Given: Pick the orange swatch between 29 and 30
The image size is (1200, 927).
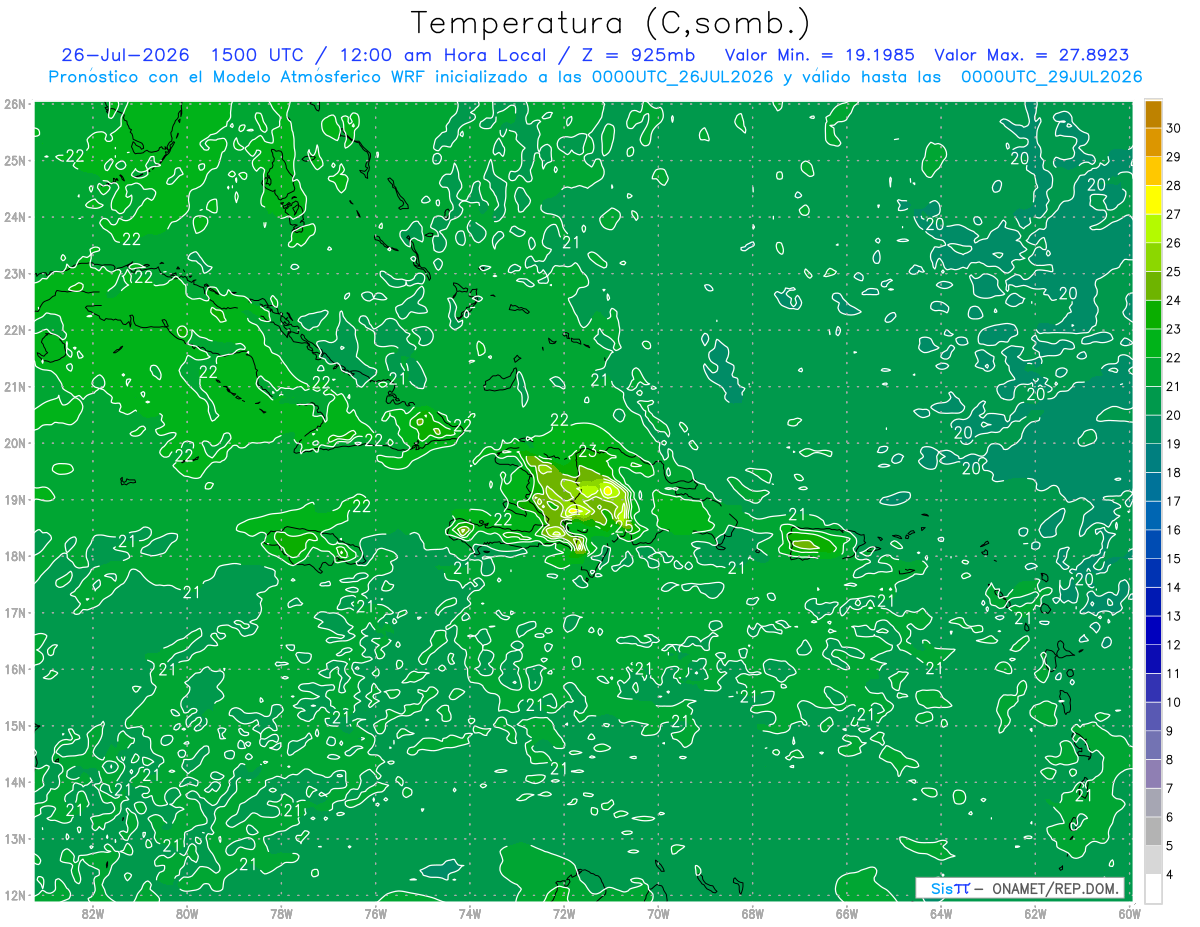Looking at the screenshot, I should (1153, 142).
